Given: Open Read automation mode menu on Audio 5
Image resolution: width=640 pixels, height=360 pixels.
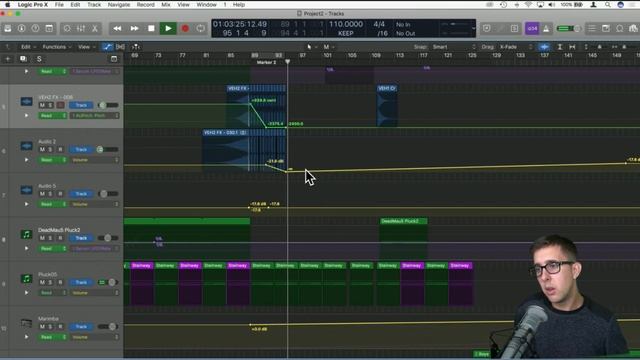Looking at the screenshot, I should coord(53,204).
